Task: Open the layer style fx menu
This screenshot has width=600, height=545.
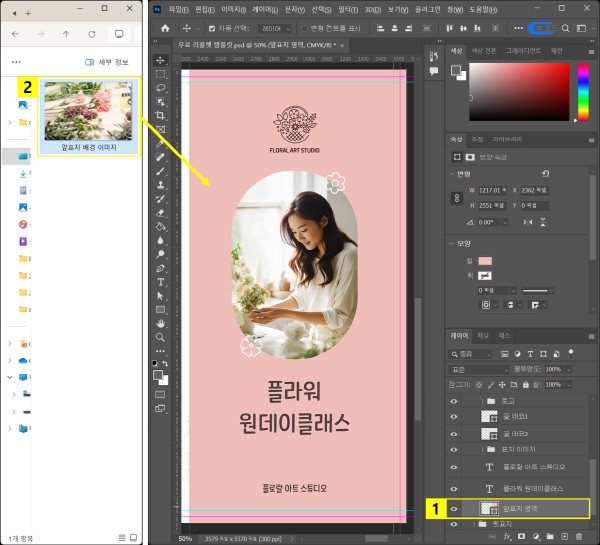Action: click(x=507, y=537)
